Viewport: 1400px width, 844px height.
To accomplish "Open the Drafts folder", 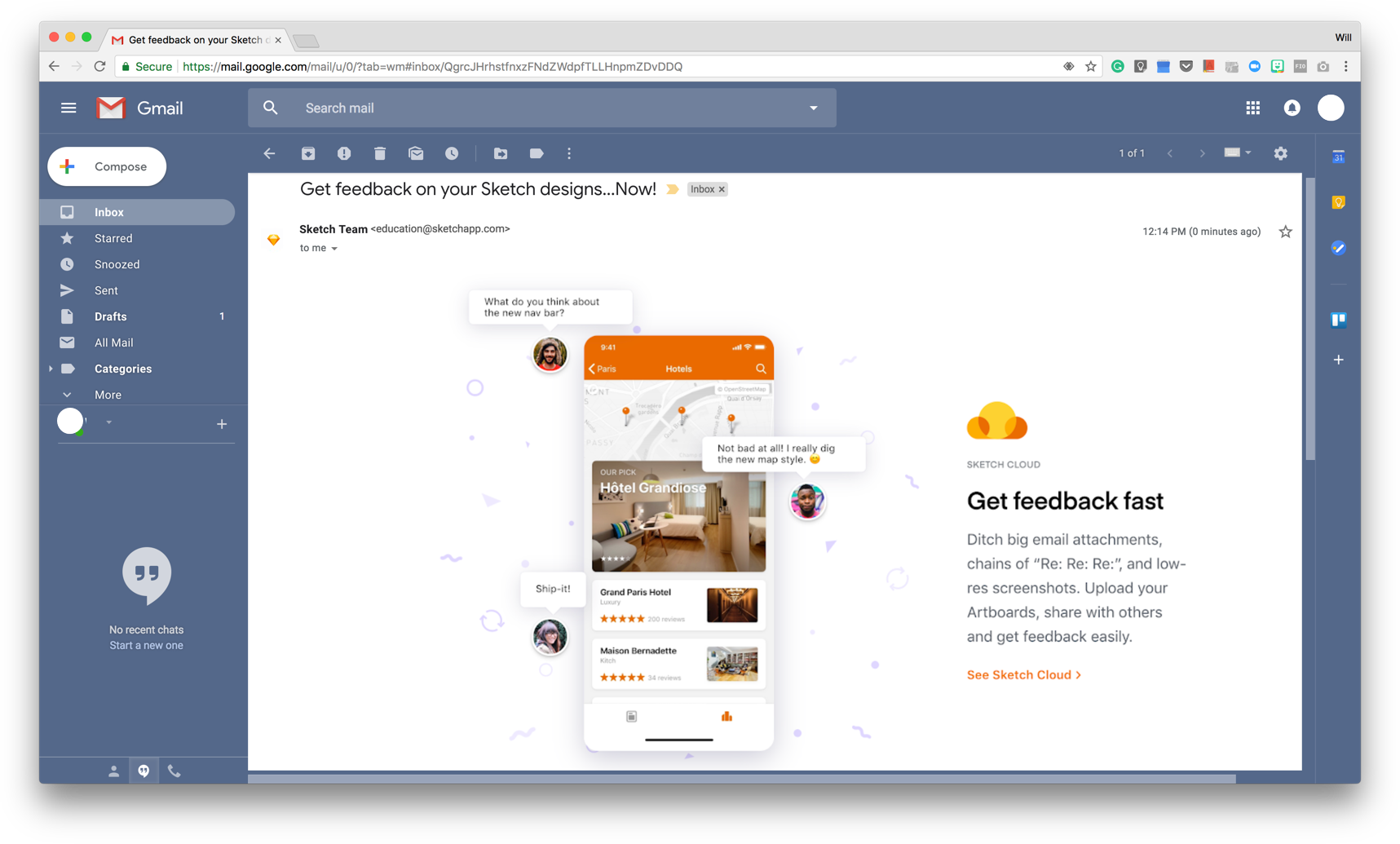I will (x=137, y=316).
